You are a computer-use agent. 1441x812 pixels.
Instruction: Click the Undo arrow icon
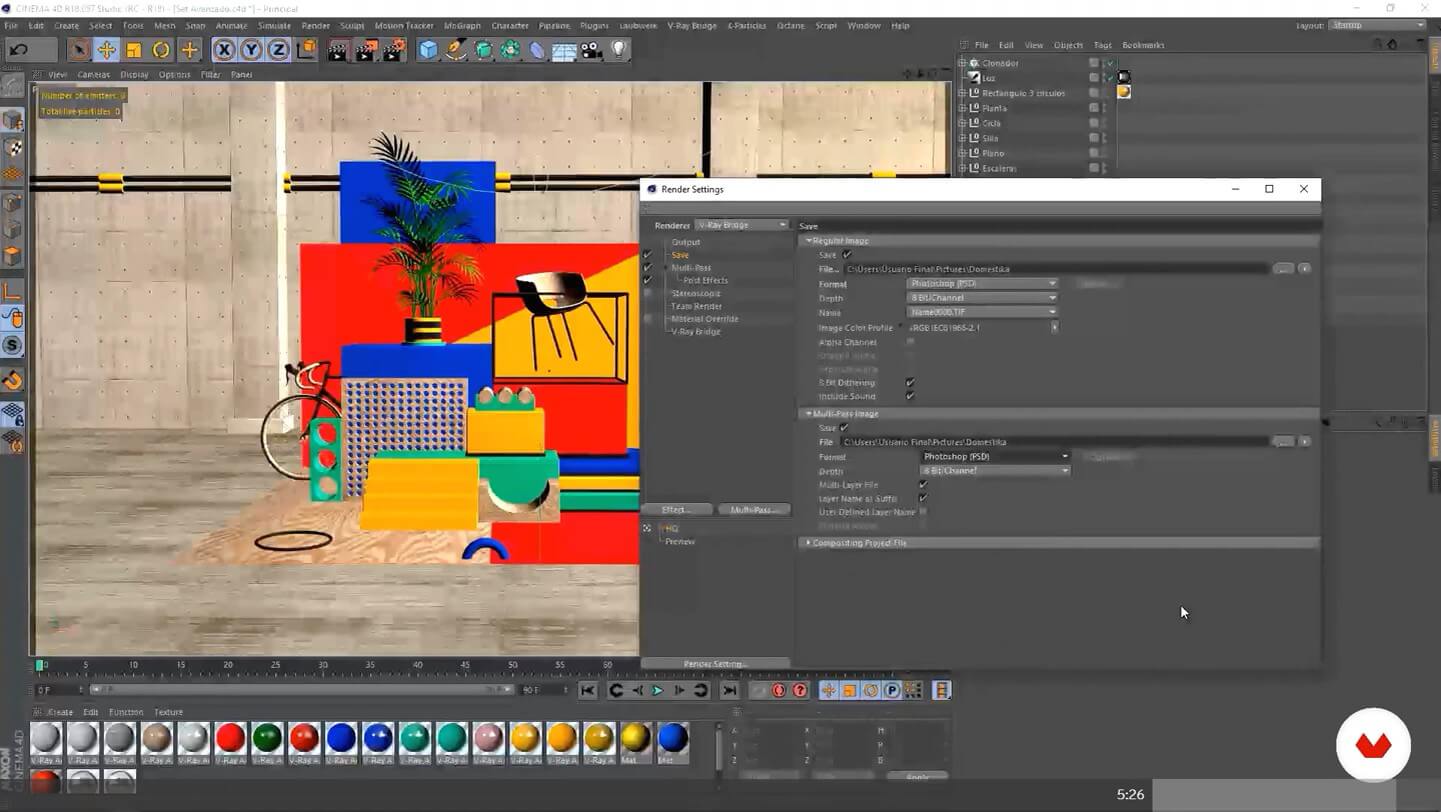tap(18, 49)
